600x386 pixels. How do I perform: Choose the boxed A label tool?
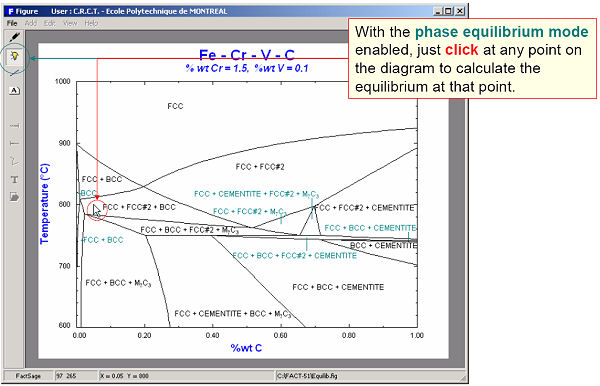pos(14,91)
